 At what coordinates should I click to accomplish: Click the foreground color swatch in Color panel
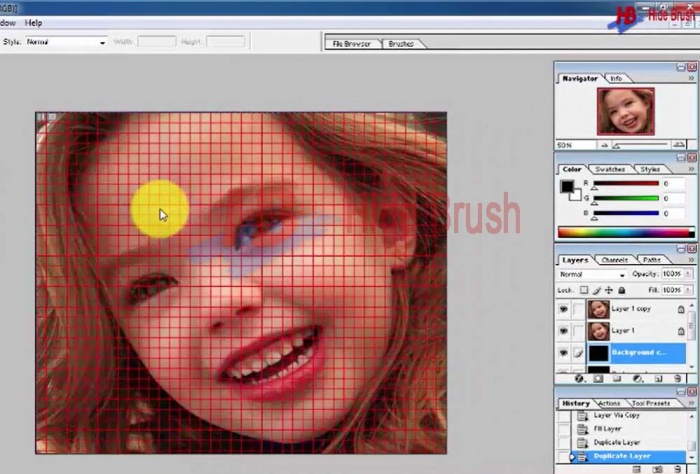[567, 187]
